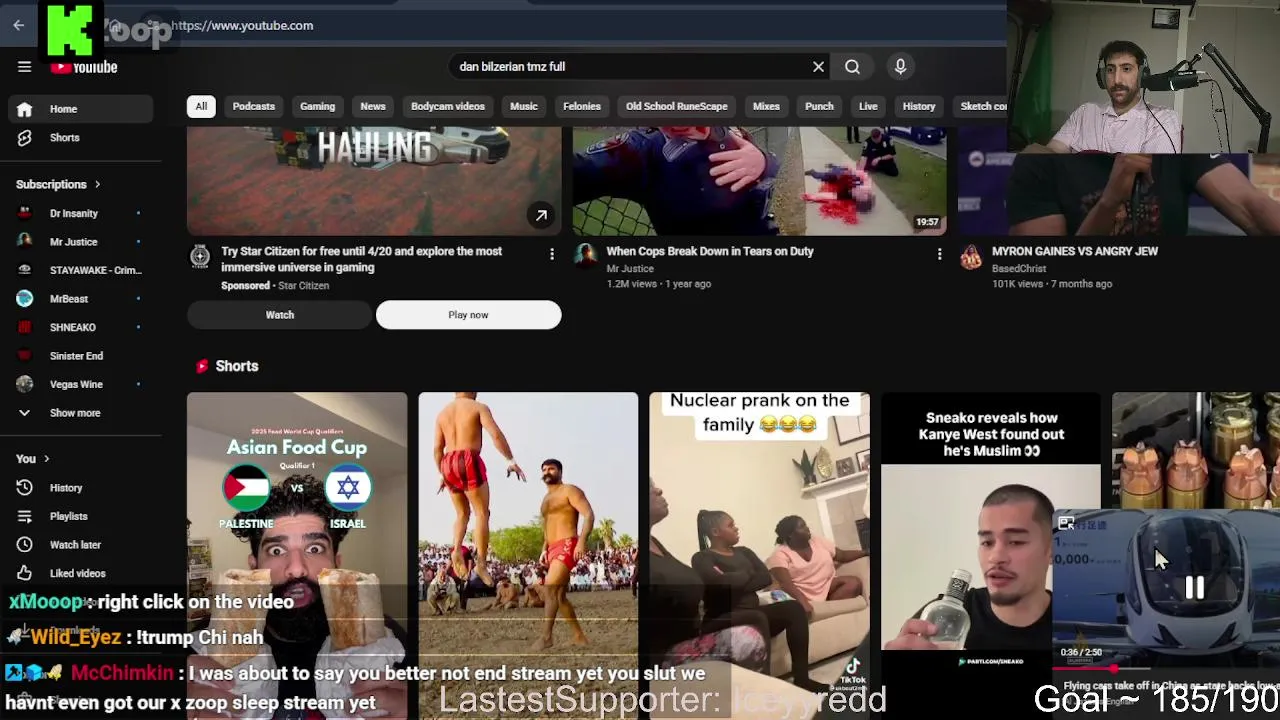
Task: Go back with browser back arrow
Action: pos(18,25)
